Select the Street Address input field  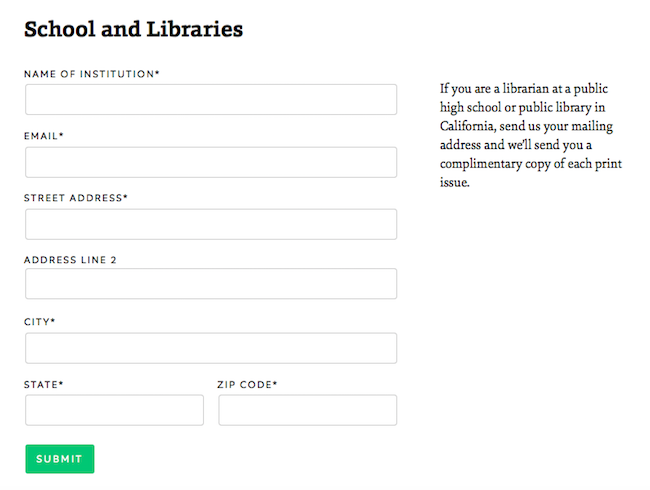pos(211,224)
